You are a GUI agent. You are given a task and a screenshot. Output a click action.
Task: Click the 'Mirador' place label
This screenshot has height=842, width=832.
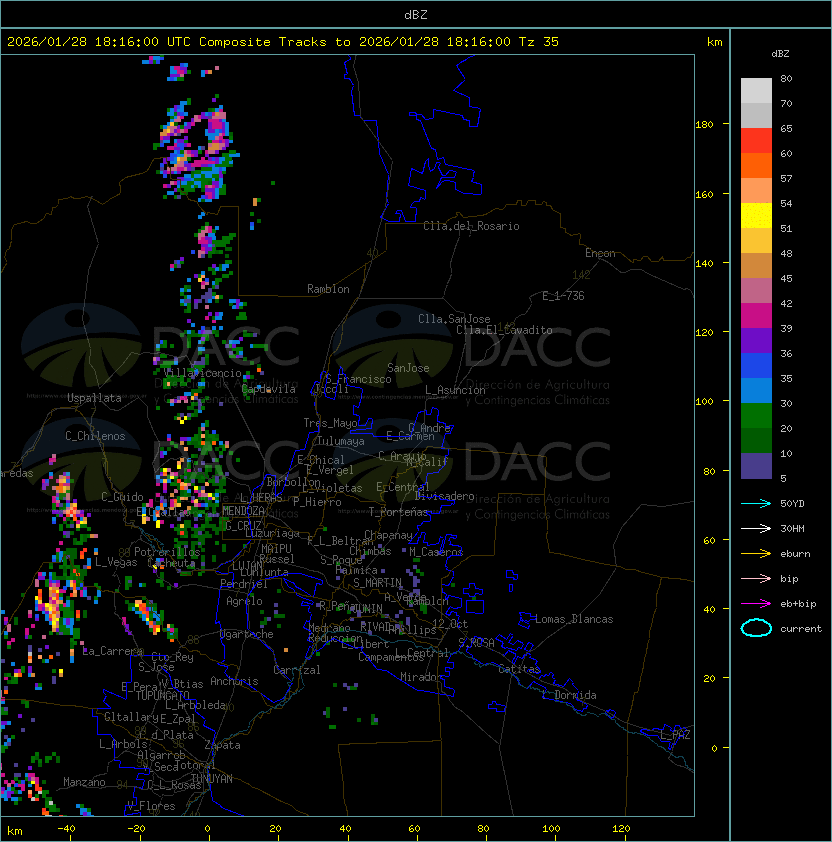click(422, 677)
